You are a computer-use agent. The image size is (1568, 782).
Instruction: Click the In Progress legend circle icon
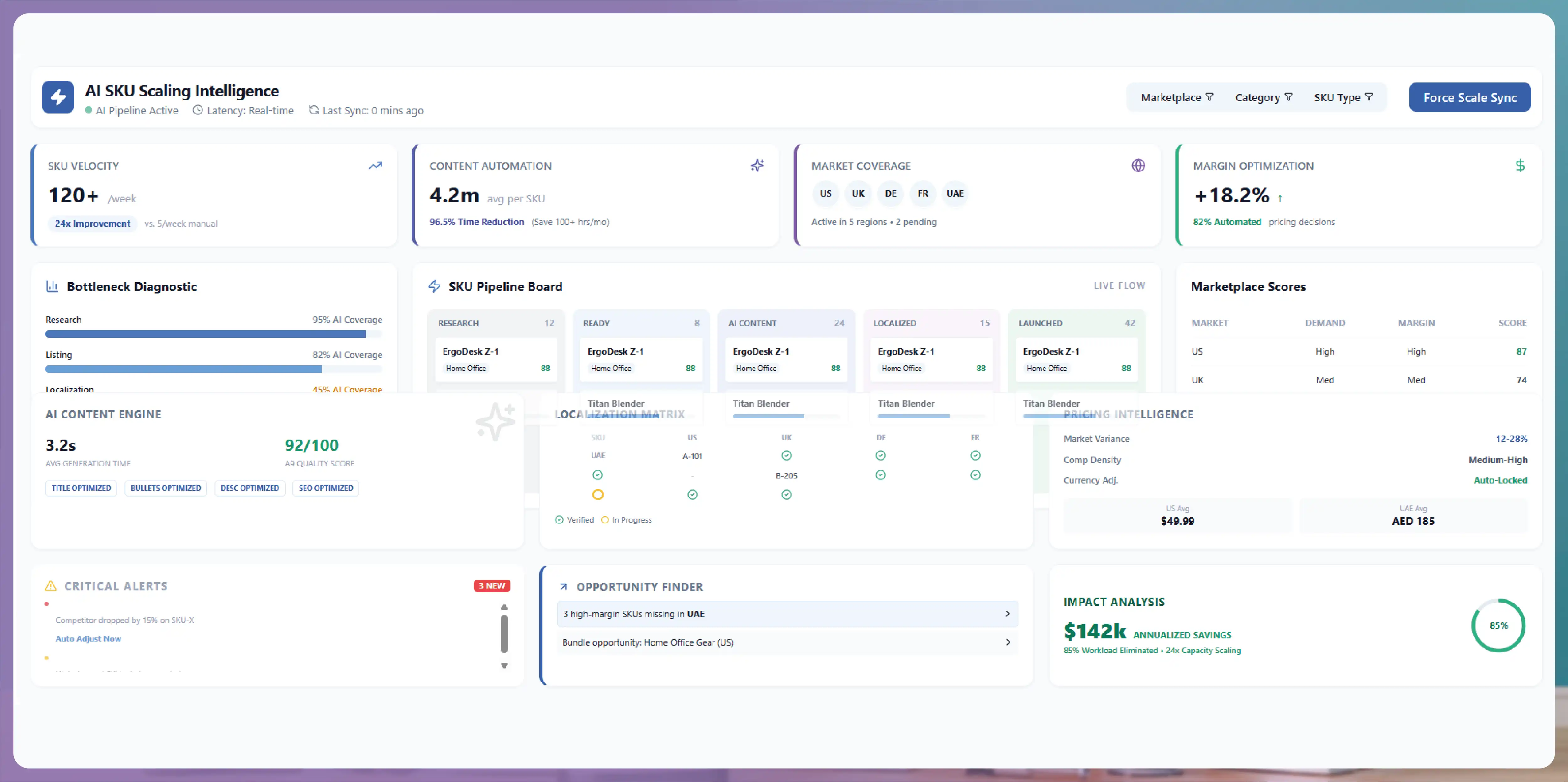coord(605,520)
